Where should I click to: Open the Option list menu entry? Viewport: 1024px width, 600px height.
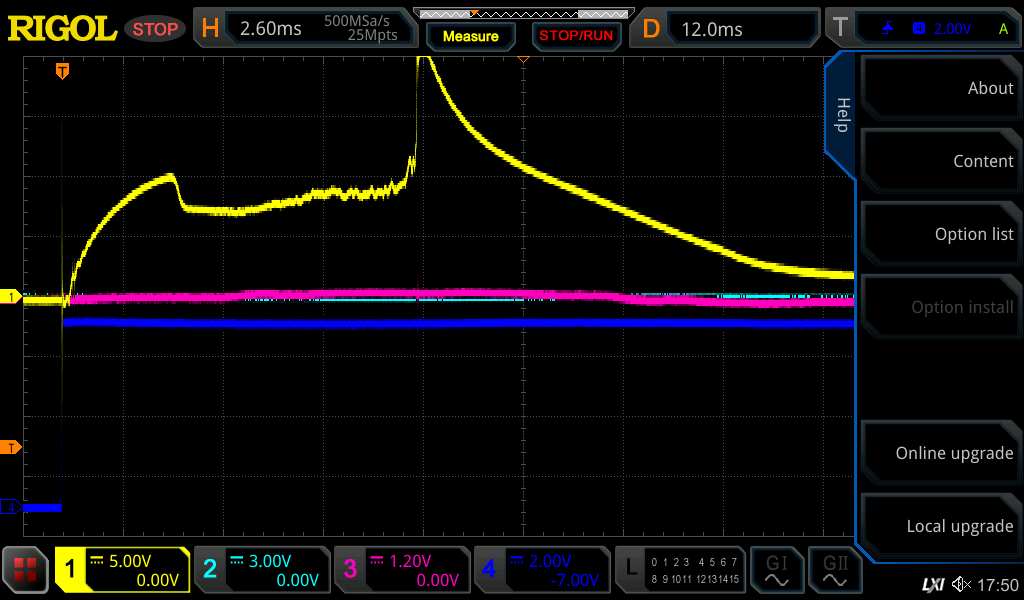point(940,234)
